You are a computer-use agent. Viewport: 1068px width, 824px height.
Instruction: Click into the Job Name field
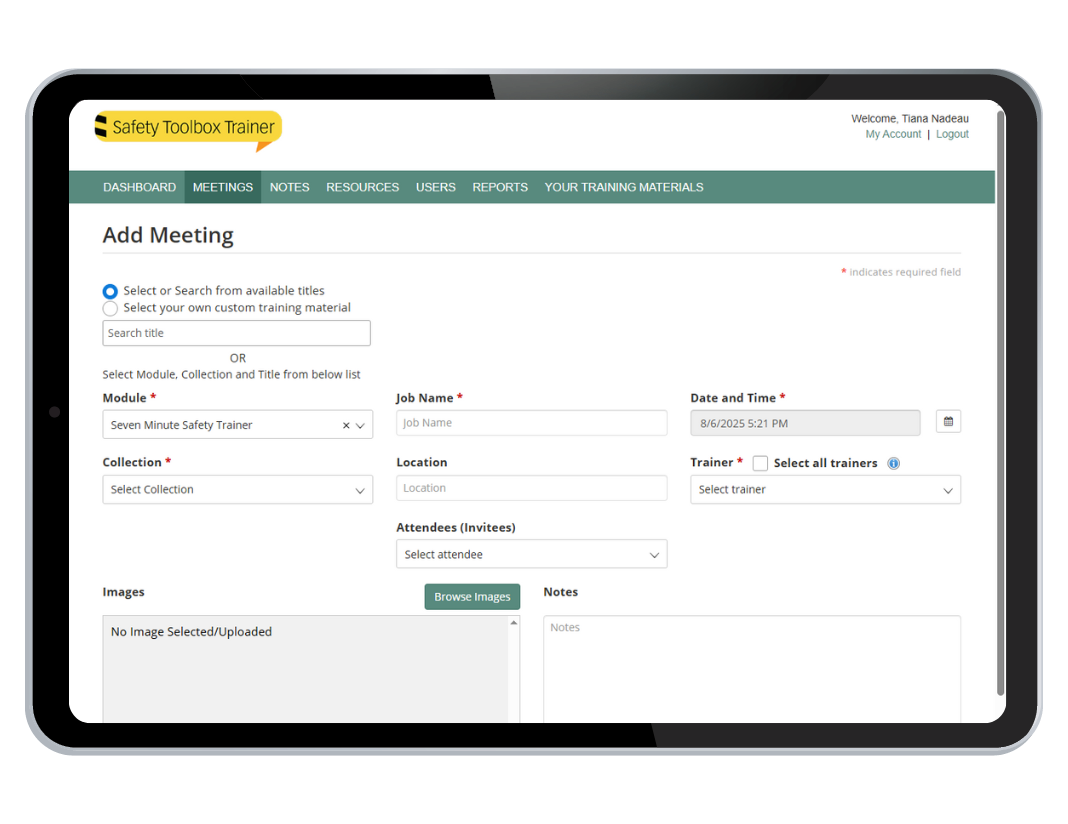click(x=531, y=423)
